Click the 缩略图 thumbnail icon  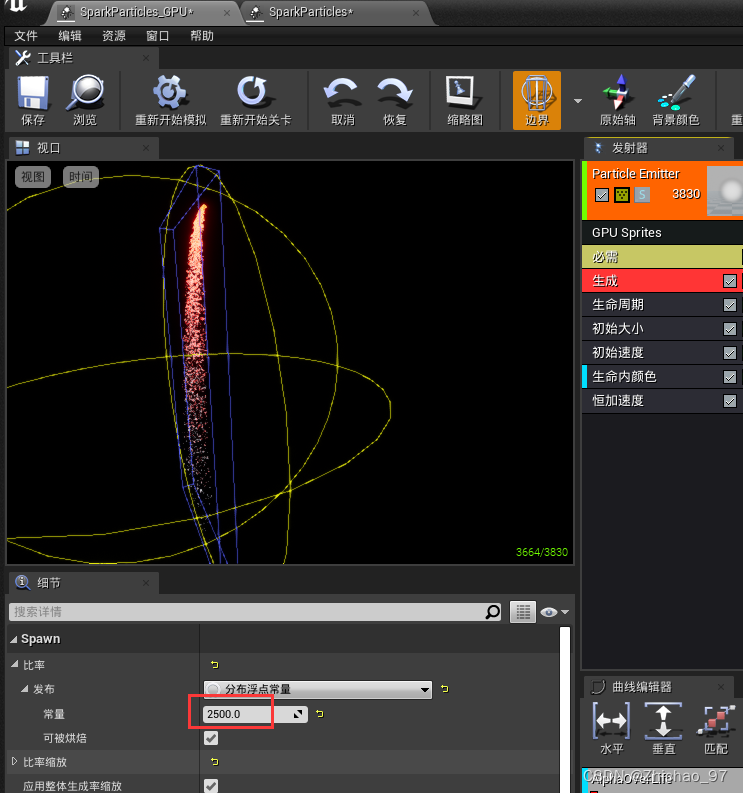[x=465, y=93]
